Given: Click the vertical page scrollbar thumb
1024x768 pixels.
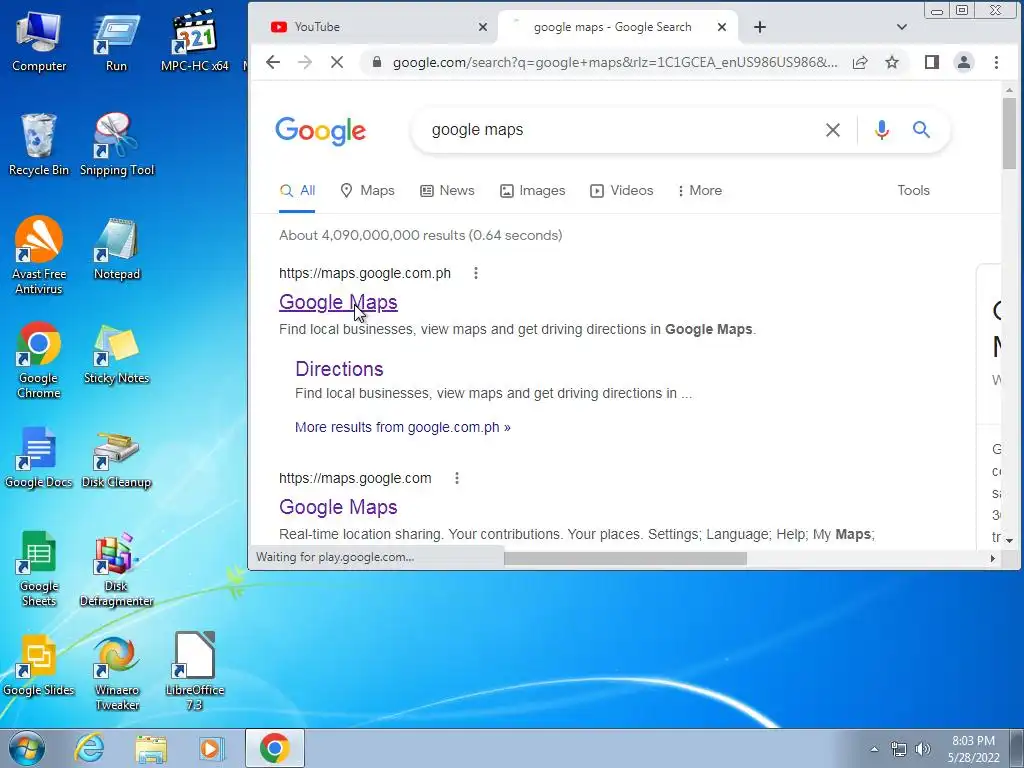Looking at the screenshot, I should (x=1009, y=134).
